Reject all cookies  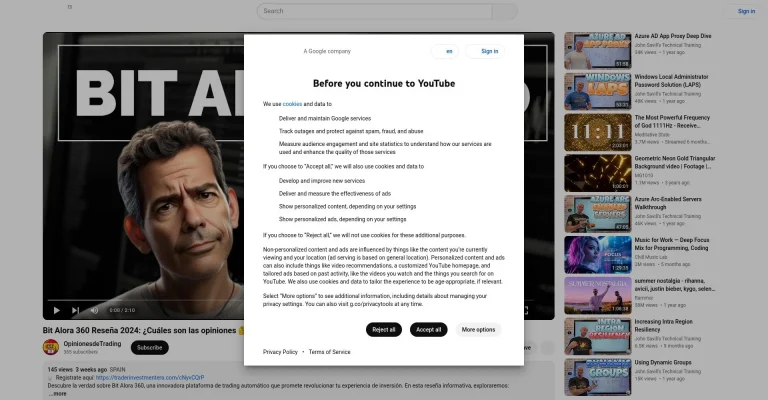point(384,329)
